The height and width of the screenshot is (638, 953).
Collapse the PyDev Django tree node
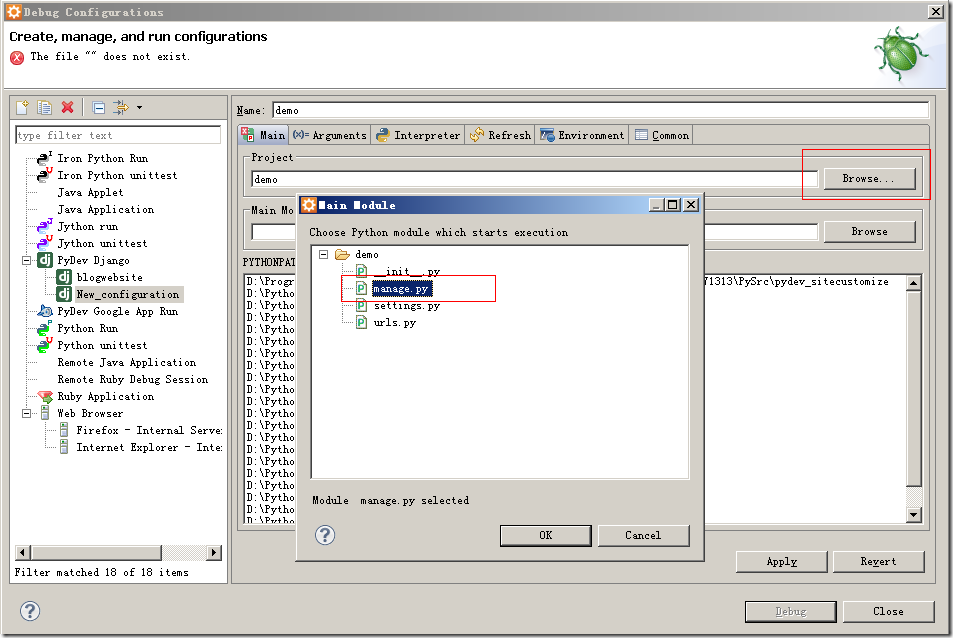[x=27, y=260]
